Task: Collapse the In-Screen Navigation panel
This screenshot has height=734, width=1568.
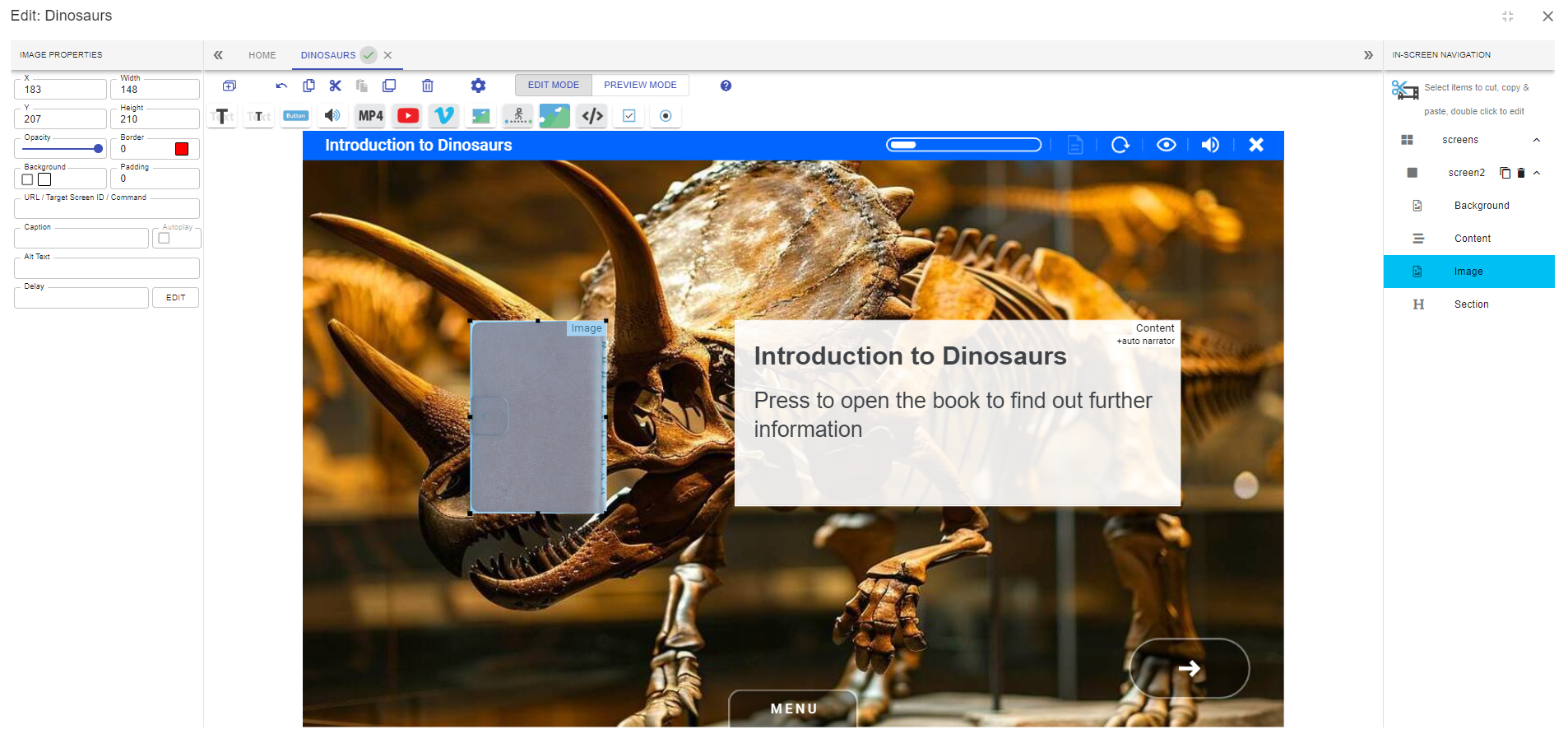Action: pyautogui.click(x=1368, y=55)
